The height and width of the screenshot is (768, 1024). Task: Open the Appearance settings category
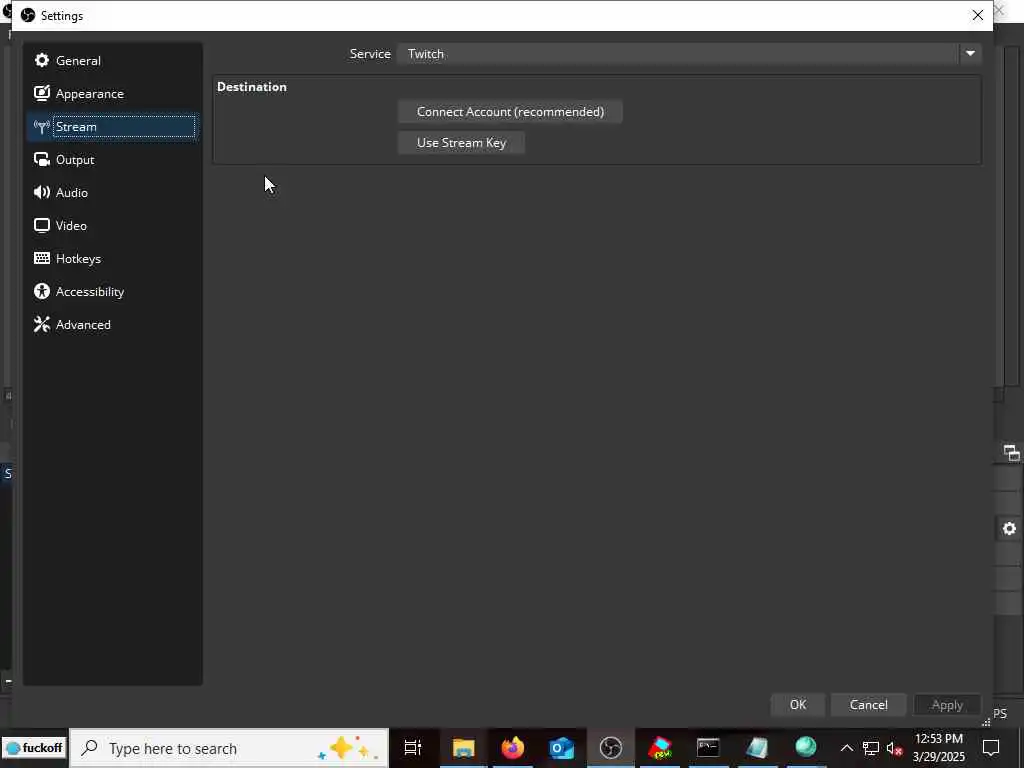[112, 93]
